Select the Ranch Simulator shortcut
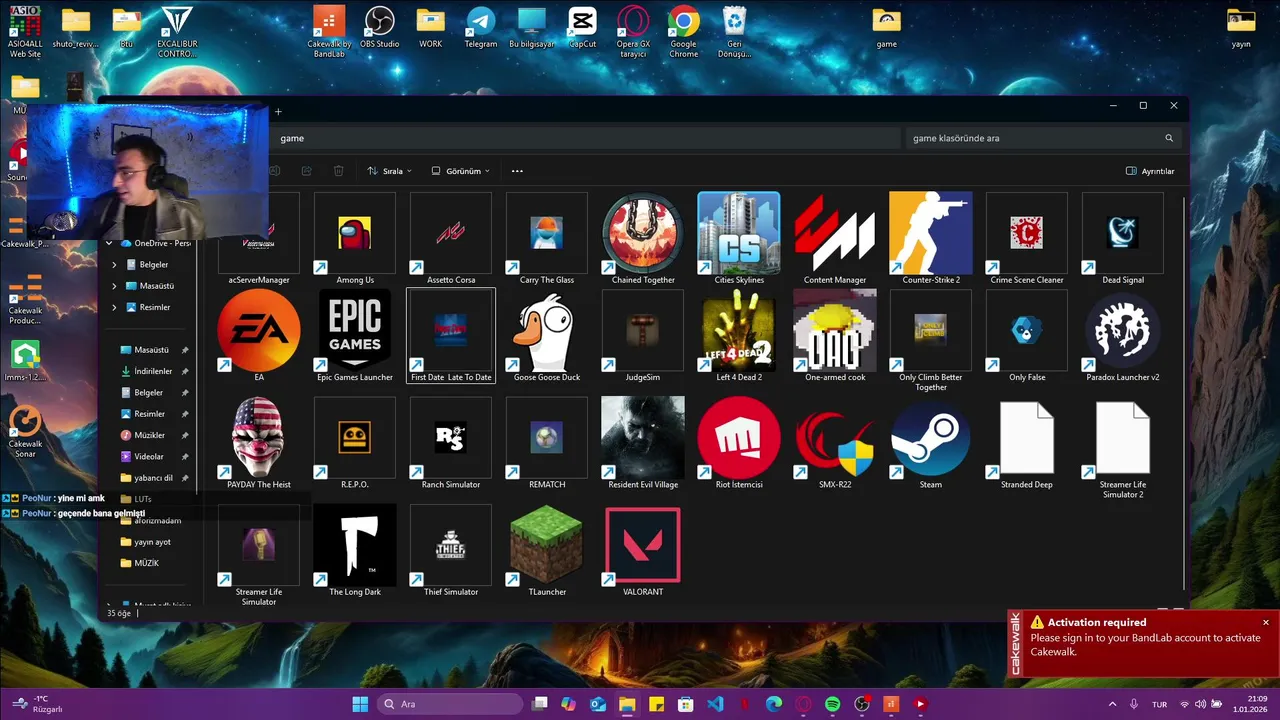The image size is (1280, 720). point(451,438)
